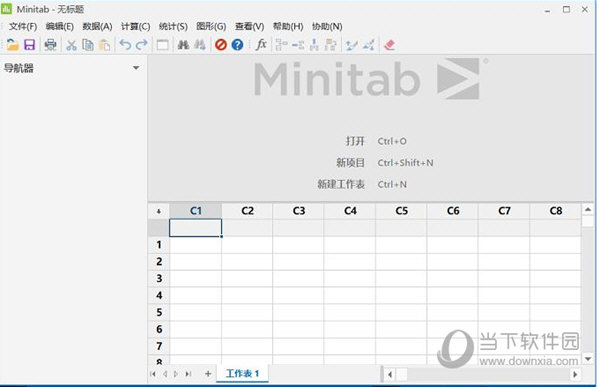
Task: Select column header C3
Action: (298, 211)
